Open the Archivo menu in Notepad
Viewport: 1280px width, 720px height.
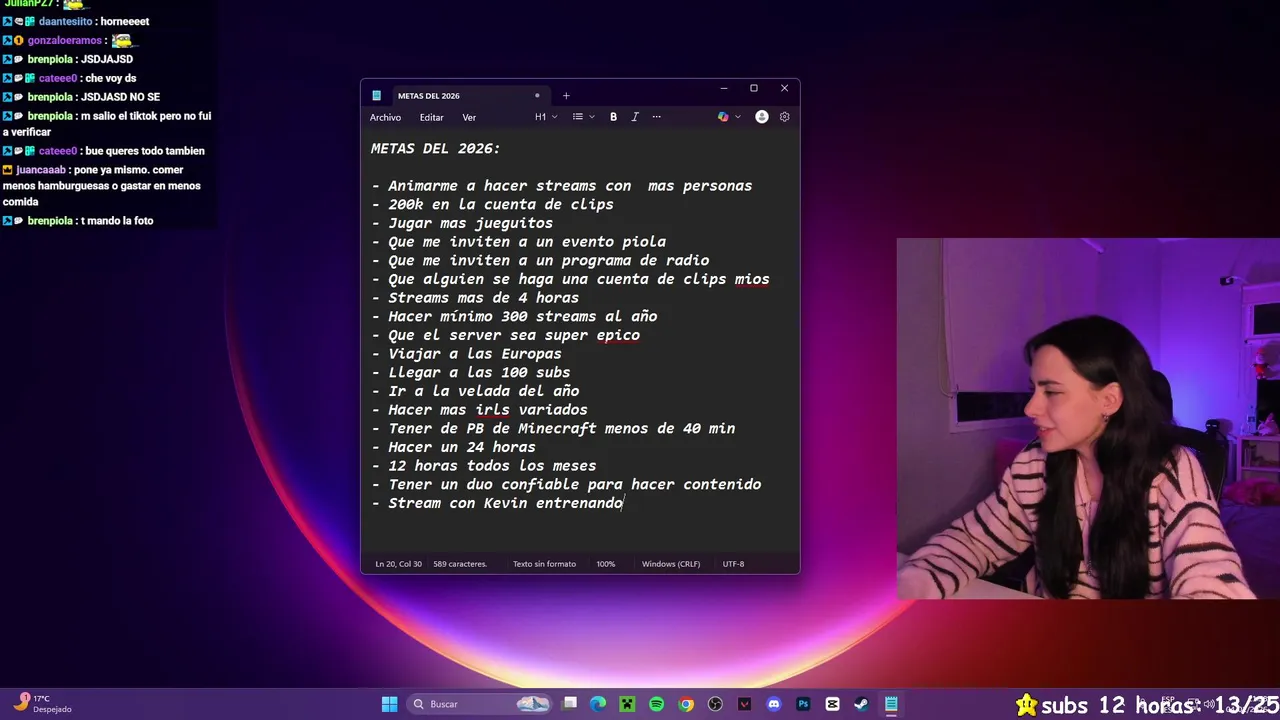point(385,117)
